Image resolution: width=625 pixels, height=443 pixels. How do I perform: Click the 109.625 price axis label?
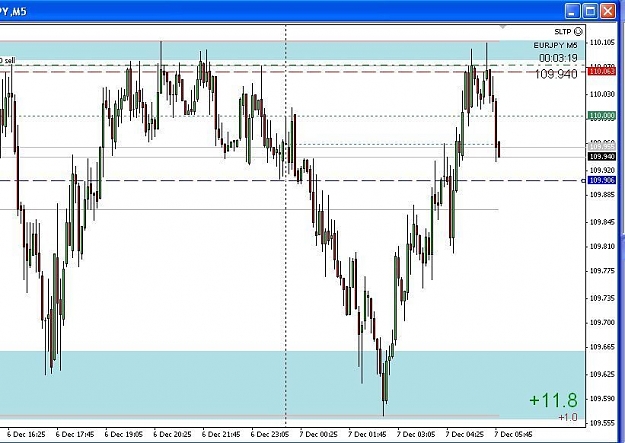[x=602, y=374]
